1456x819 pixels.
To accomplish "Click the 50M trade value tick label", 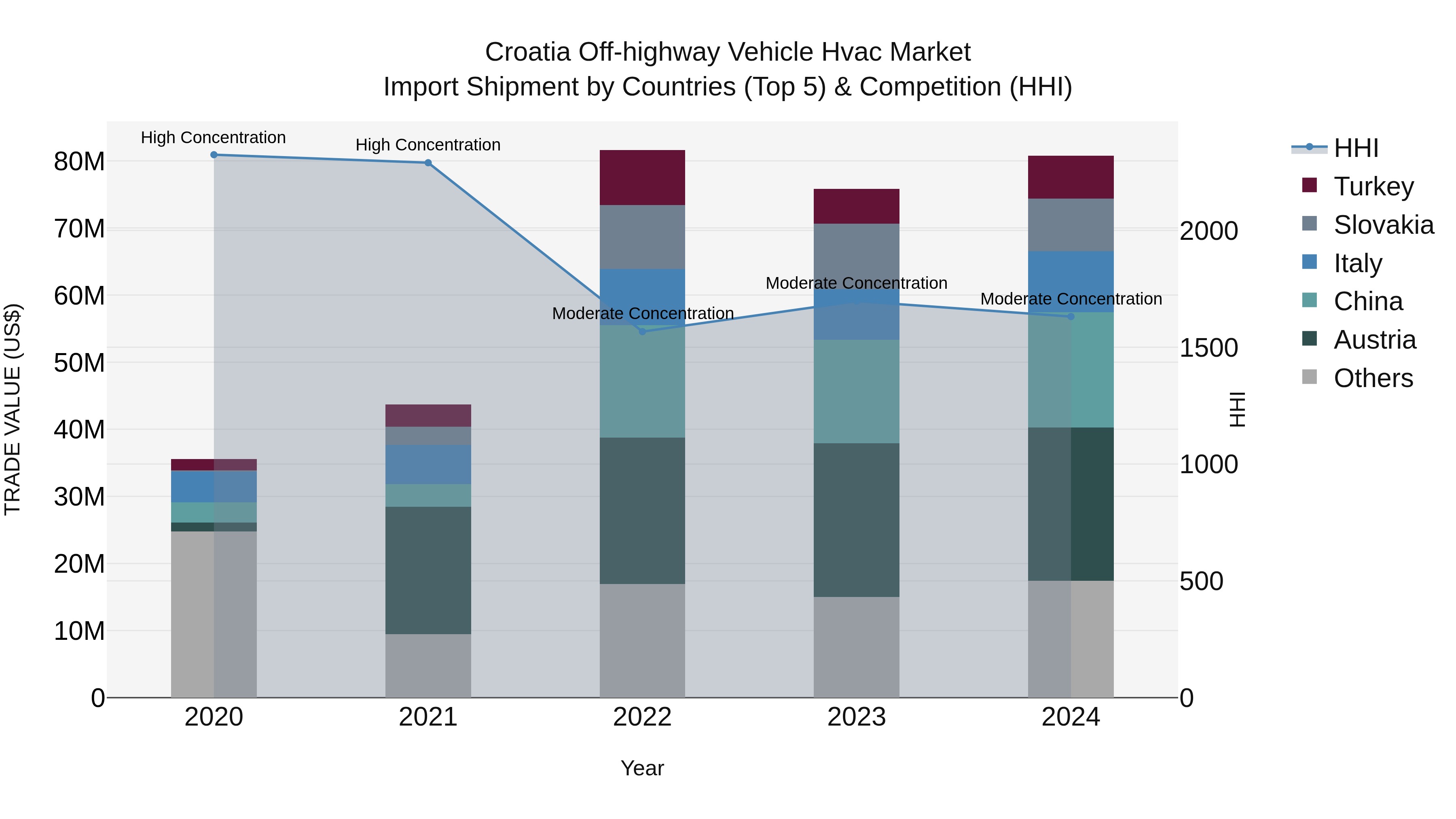I will [79, 362].
